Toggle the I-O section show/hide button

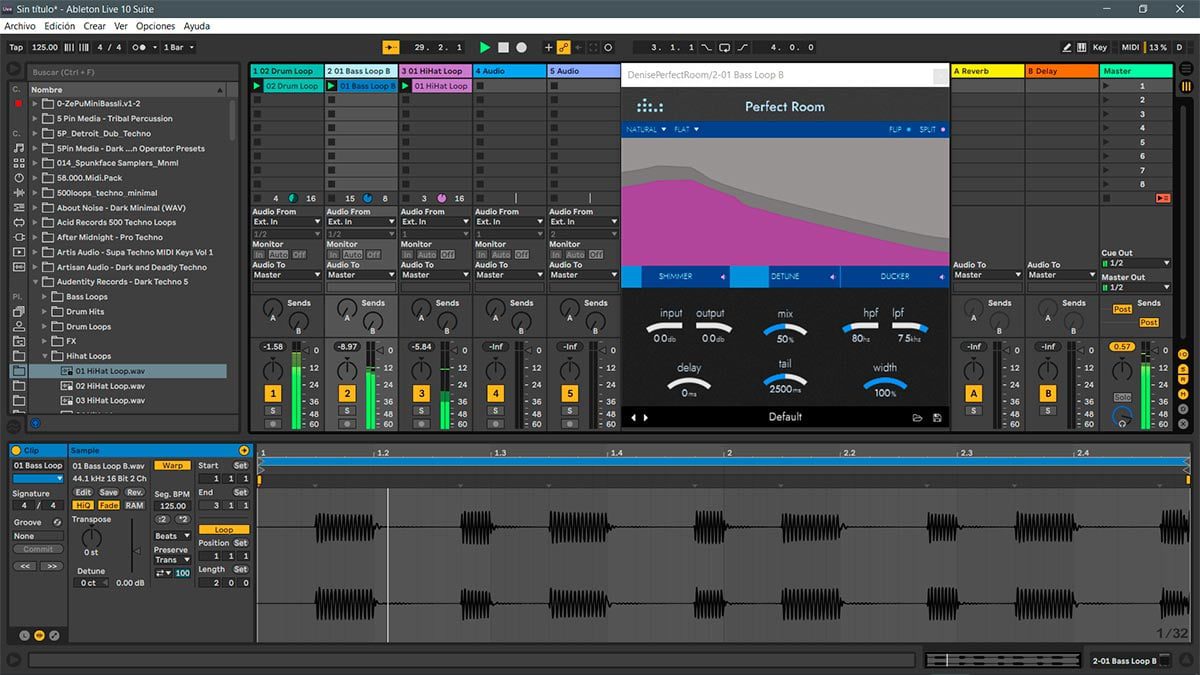1183,354
